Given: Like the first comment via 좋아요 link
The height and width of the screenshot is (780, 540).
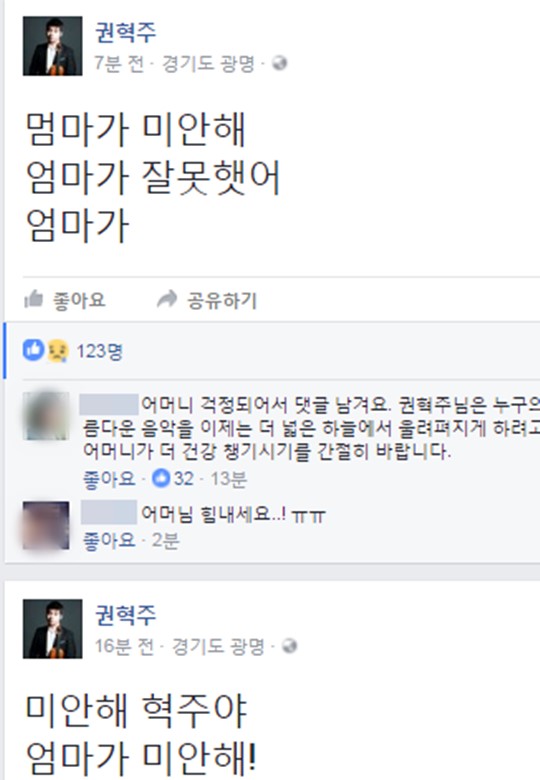Looking at the screenshot, I should click(109, 479).
